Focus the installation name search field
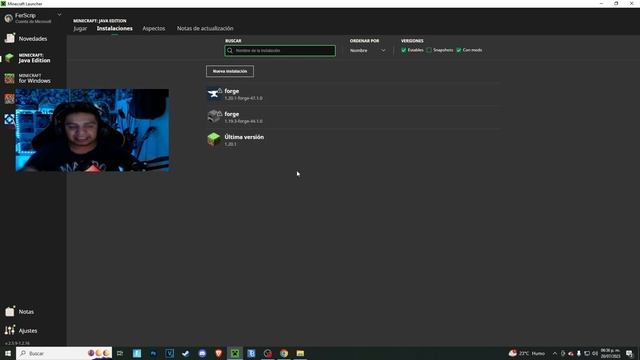640x360 pixels. click(x=280, y=51)
